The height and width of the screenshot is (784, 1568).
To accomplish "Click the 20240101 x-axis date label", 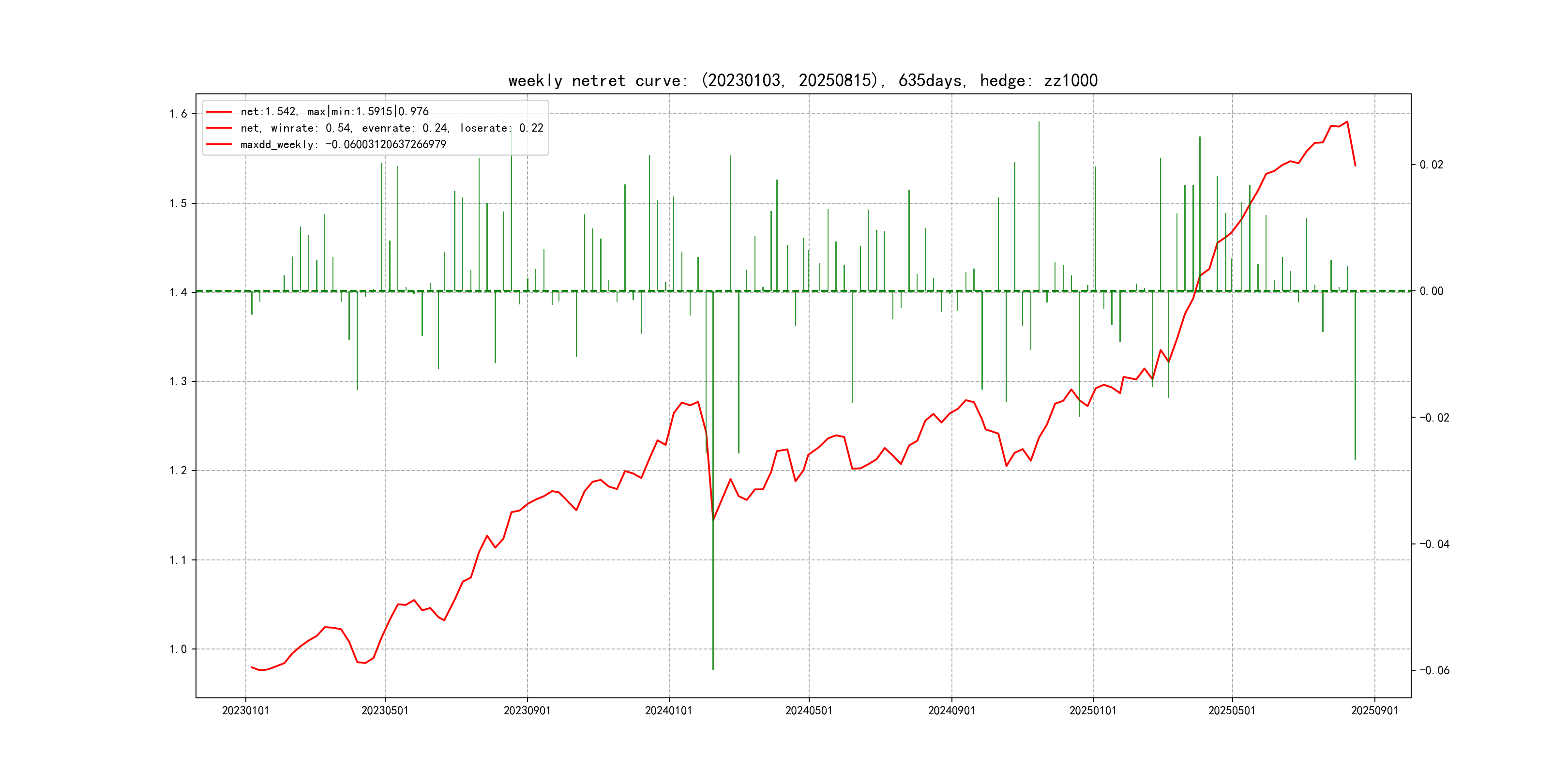I will (668, 710).
